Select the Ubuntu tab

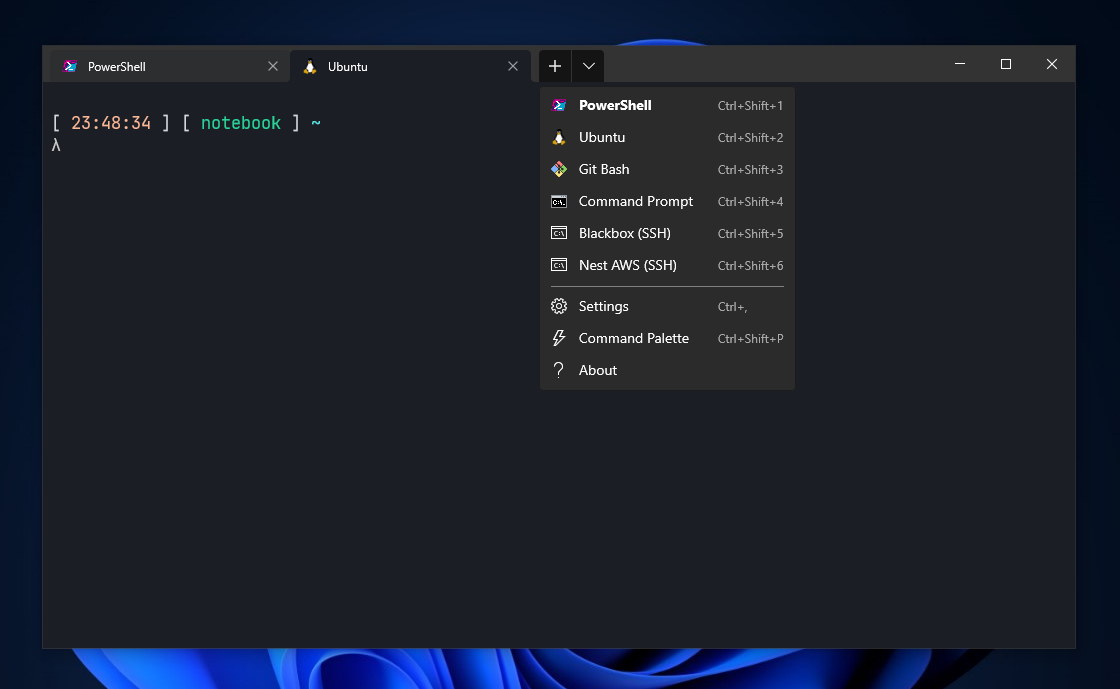click(x=410, y=66)
